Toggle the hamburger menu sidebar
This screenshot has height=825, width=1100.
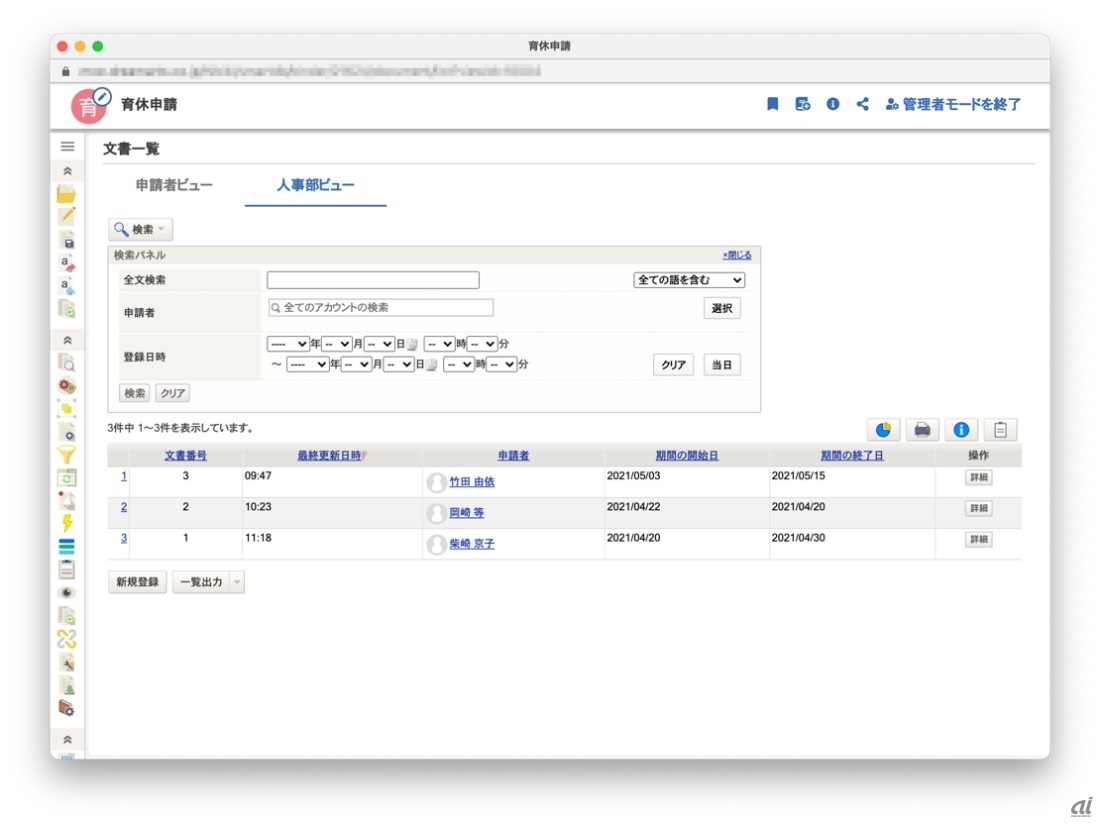[x=67, y=147]
